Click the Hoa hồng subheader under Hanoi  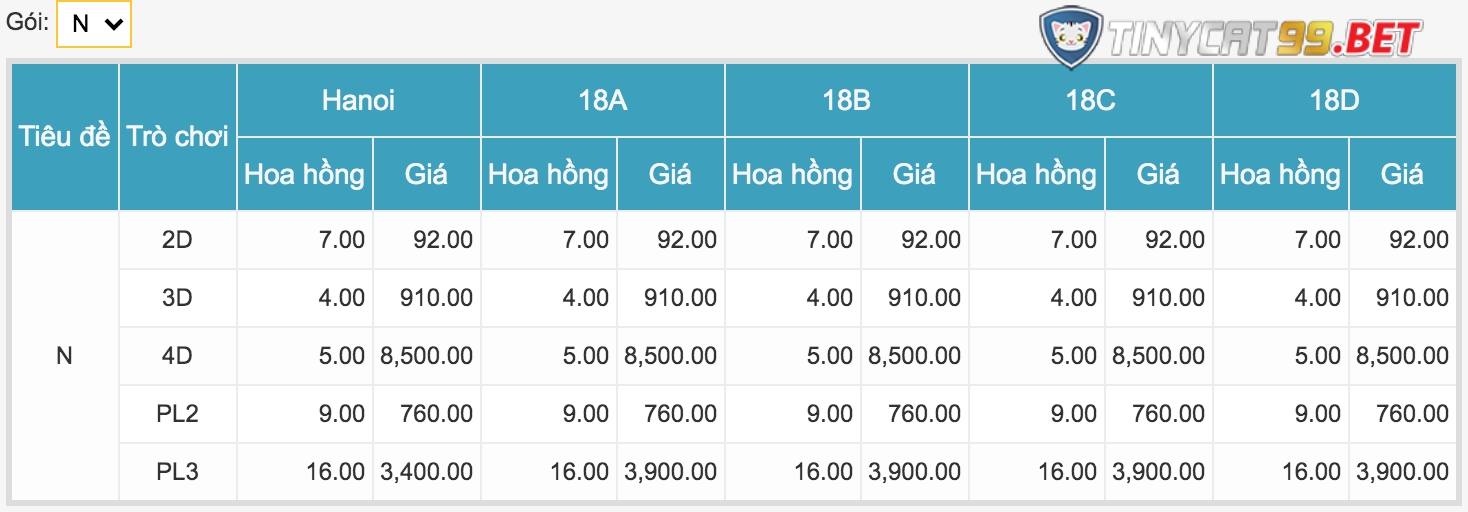(x=305, y=174)
